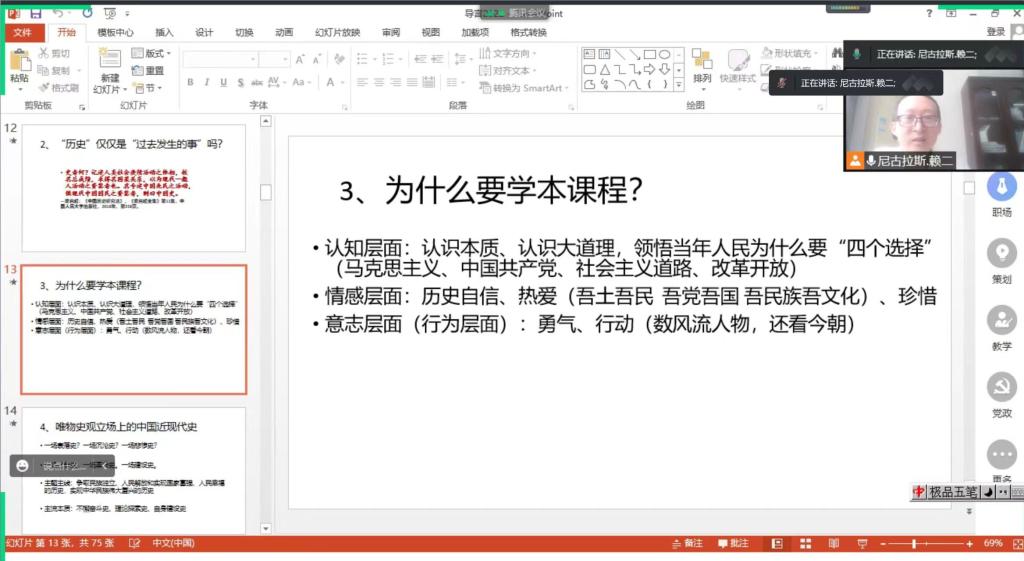Save the presentation with the floppy disk icon

click(36, 13)
